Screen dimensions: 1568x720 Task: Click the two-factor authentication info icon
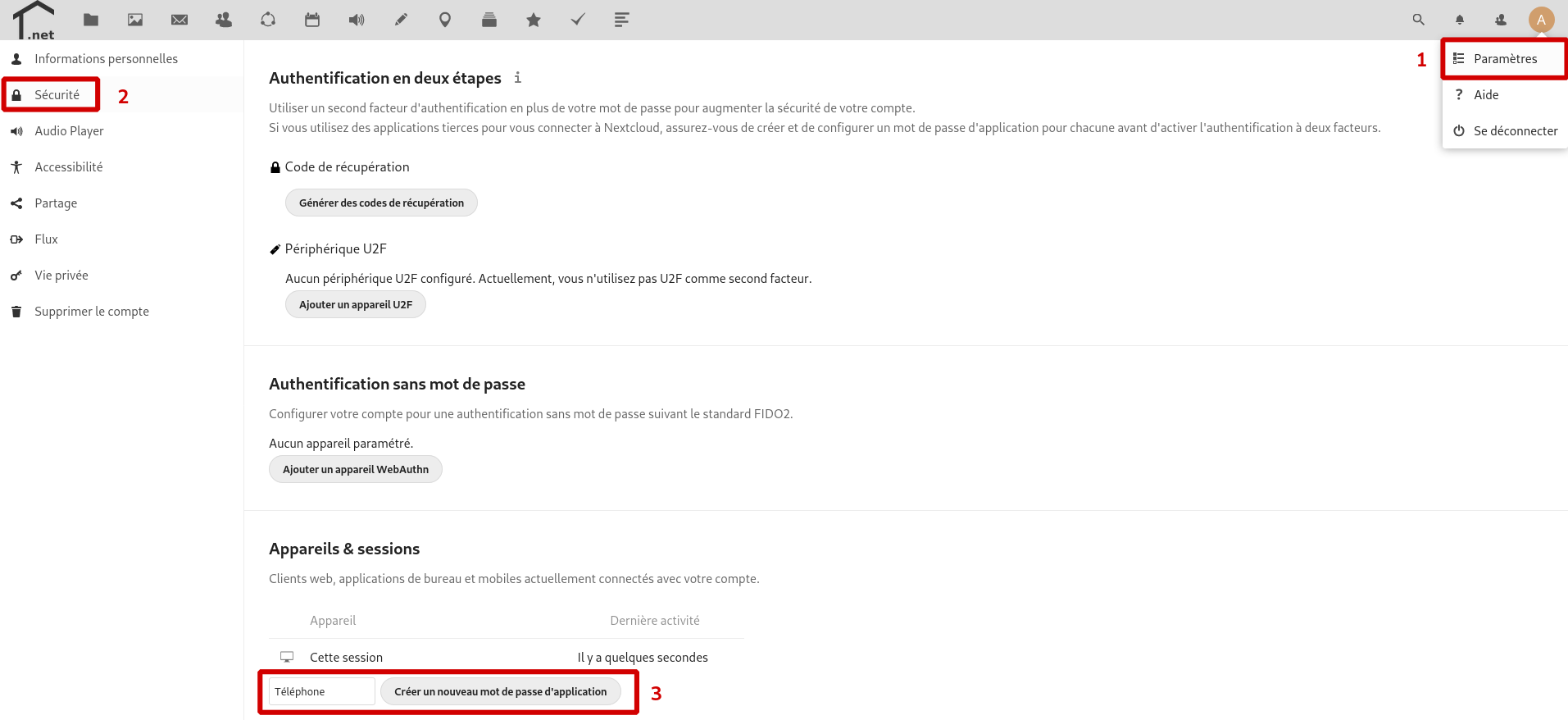point(517,78)
